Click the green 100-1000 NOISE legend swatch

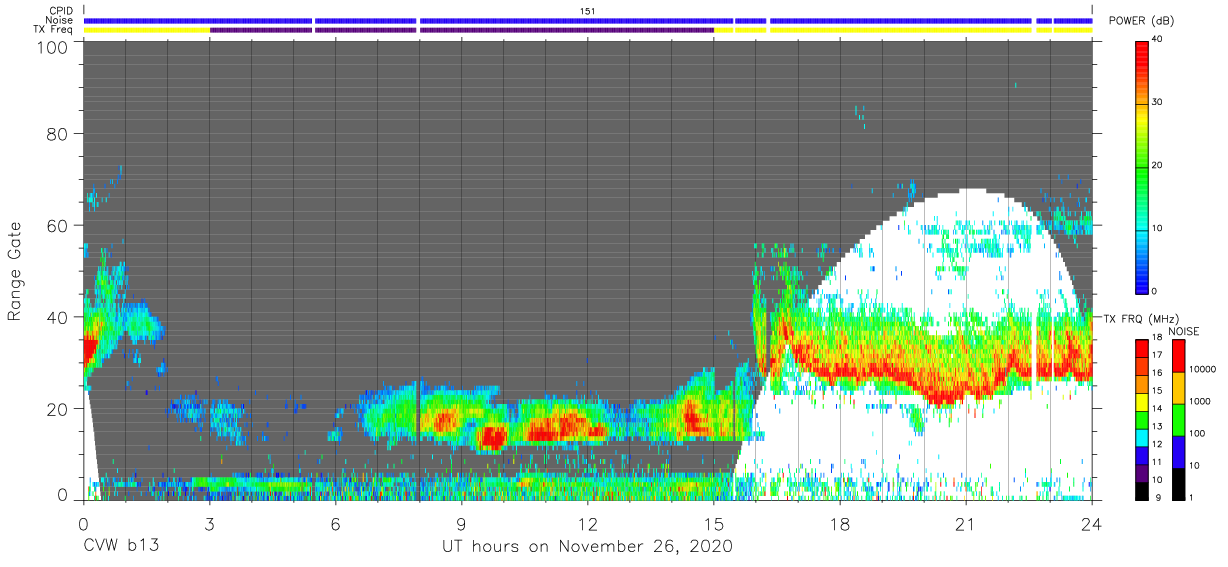(1177, 419)
